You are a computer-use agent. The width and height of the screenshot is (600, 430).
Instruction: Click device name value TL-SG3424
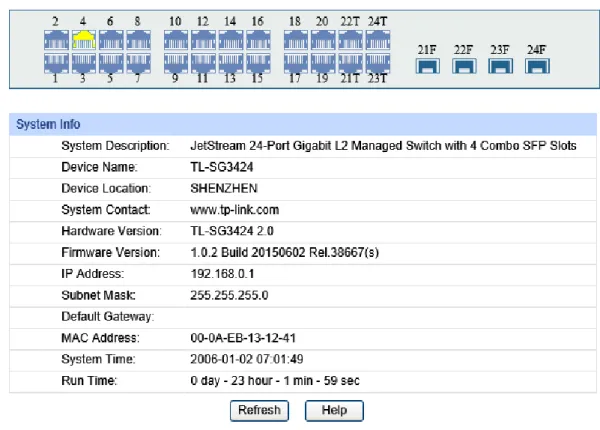pos(222,167)
